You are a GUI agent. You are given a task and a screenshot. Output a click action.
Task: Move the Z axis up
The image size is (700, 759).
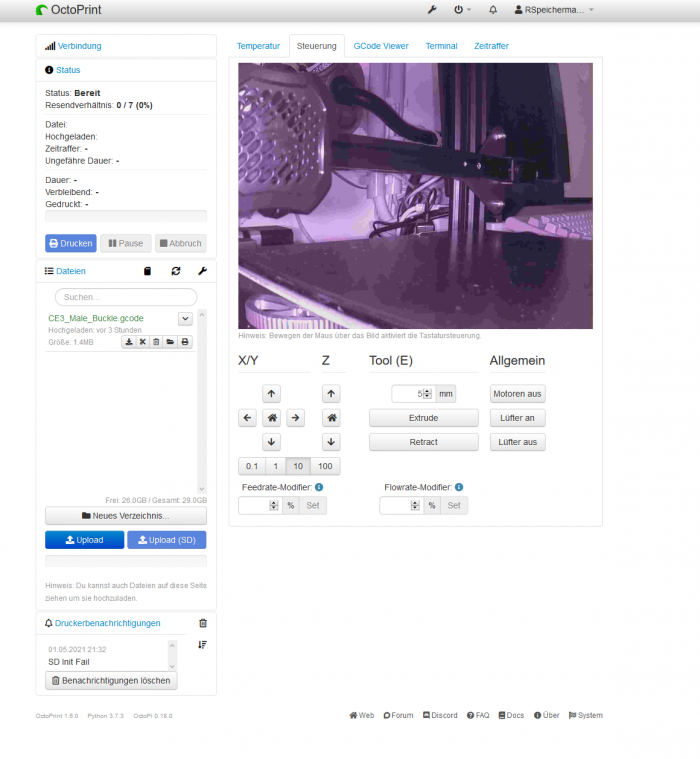(332, 394)
